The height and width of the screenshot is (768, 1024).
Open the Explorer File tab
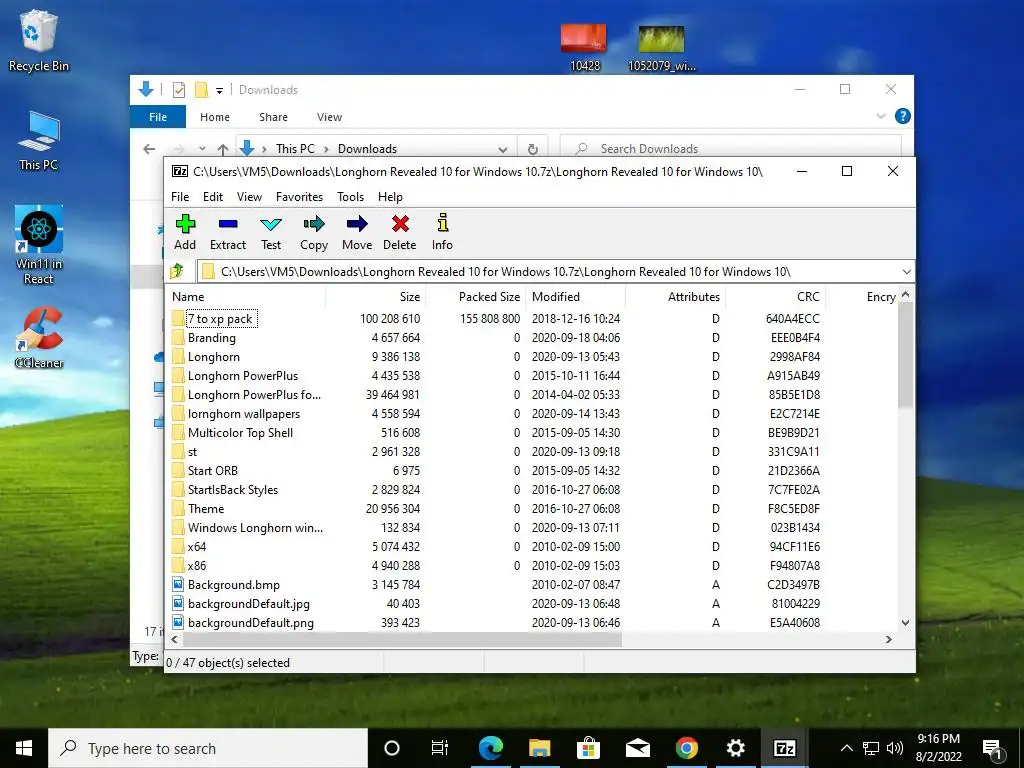pyautogui.click(x=158, y=117)
